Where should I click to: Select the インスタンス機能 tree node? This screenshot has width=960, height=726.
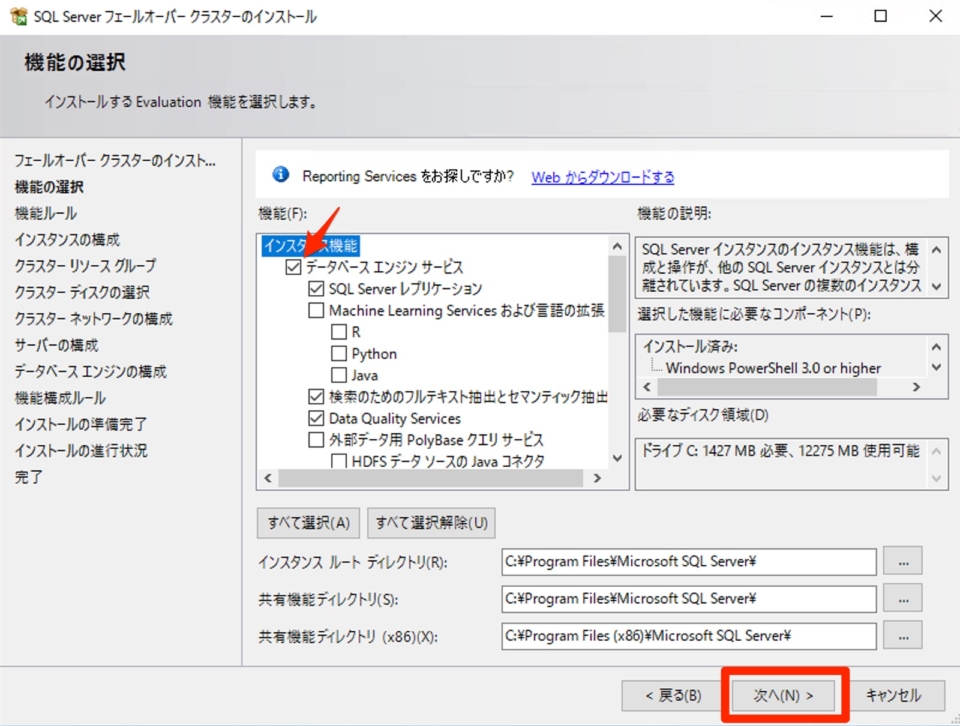click(310, 245)
